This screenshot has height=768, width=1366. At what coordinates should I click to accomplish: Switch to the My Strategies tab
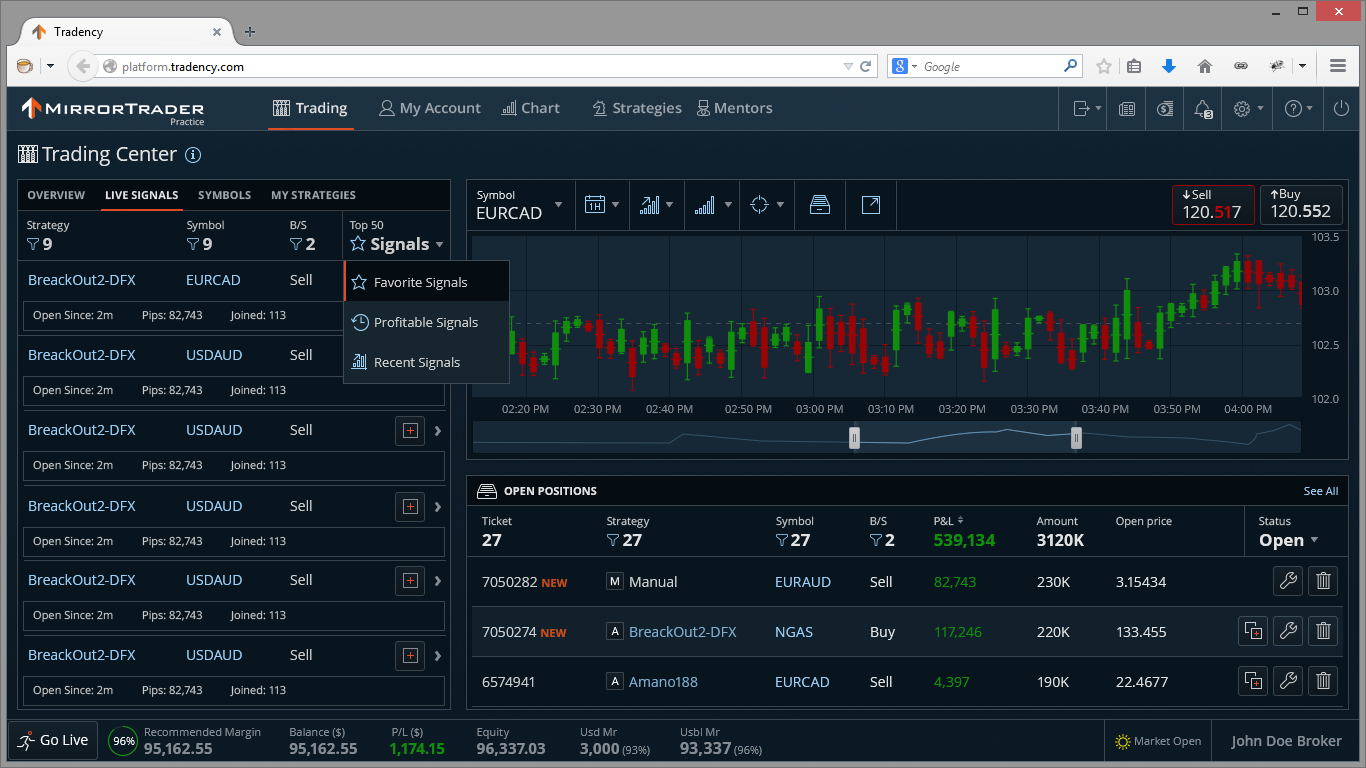(313, 195)
